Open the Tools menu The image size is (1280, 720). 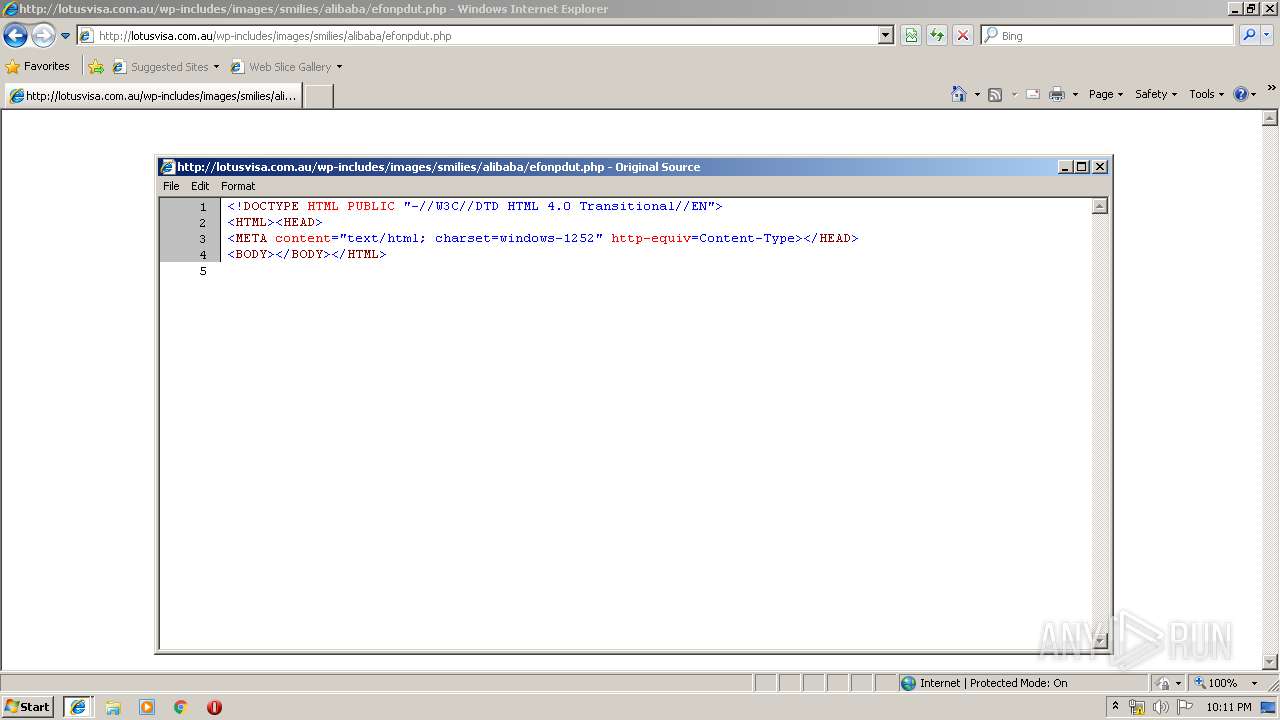pyautogui.click(x=1206, y=94)
